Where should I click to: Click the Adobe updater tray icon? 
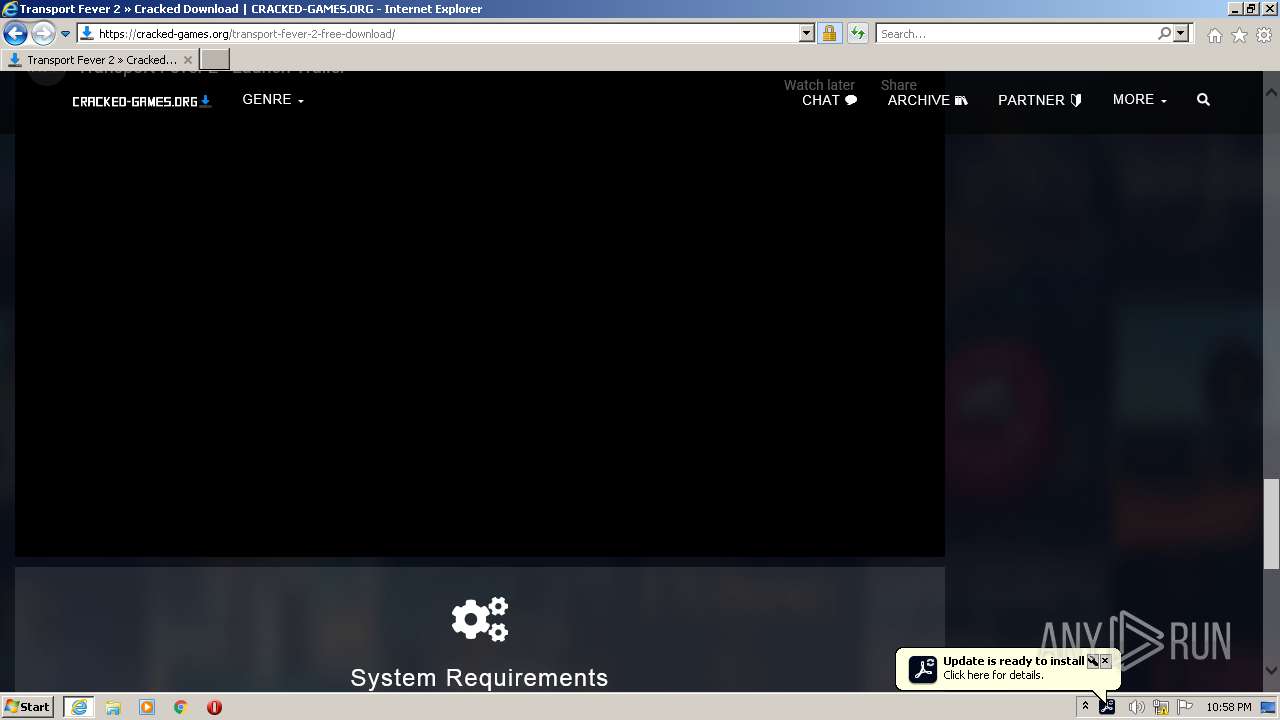coord(1107,707)
